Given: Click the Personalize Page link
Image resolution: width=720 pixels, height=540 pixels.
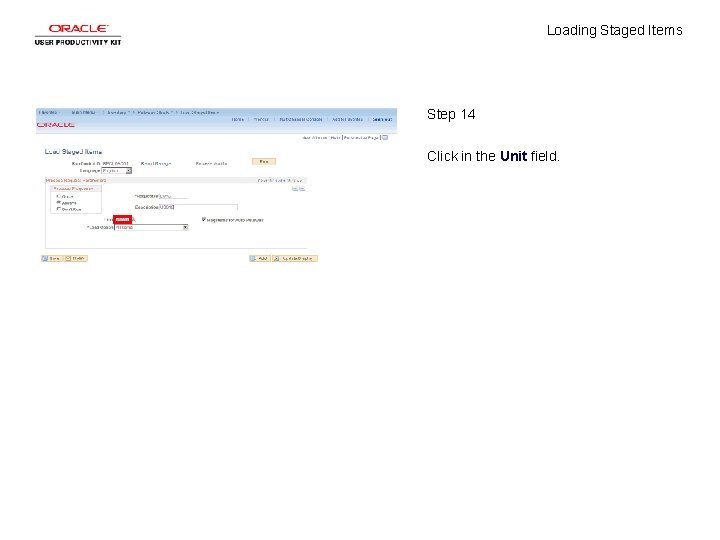Looking at the screenshot, I should click(x=361, y=138).
